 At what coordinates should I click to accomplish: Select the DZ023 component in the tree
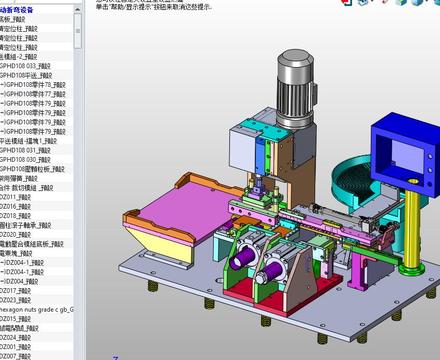(x=15, y=300)
